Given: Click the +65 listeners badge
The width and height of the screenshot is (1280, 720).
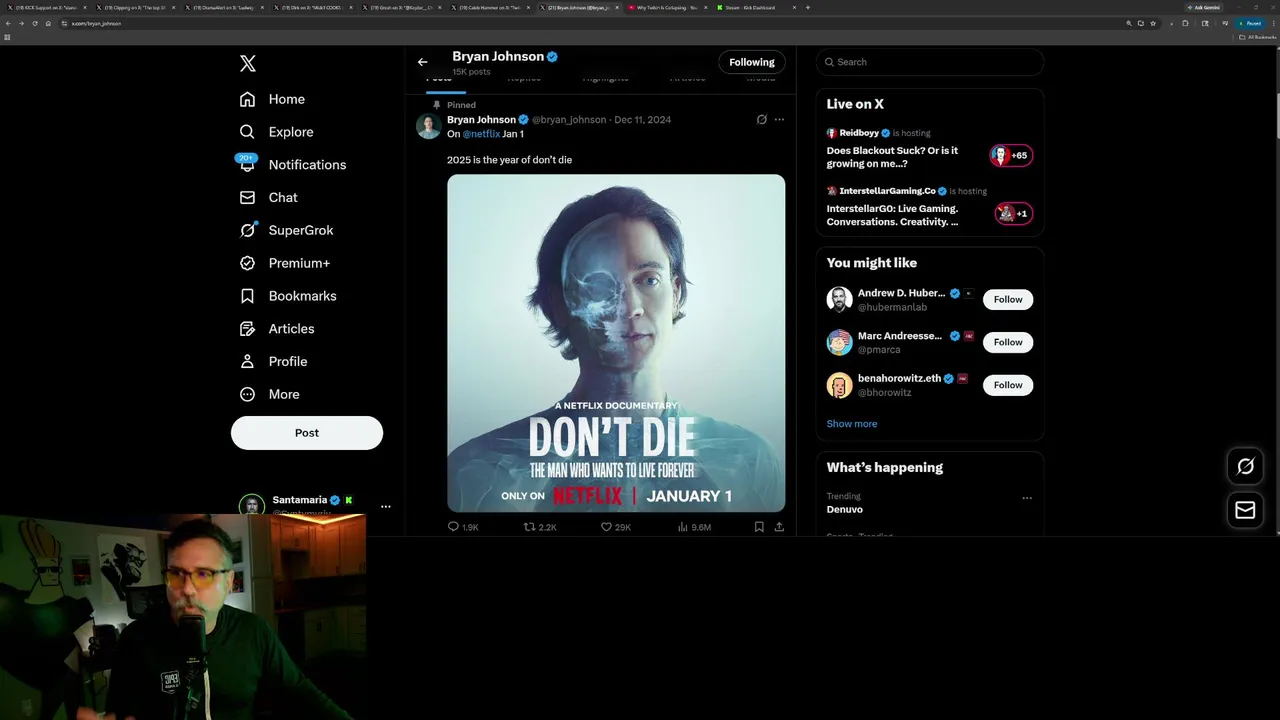Looking at the screenshot, I should coord(1010,155).
